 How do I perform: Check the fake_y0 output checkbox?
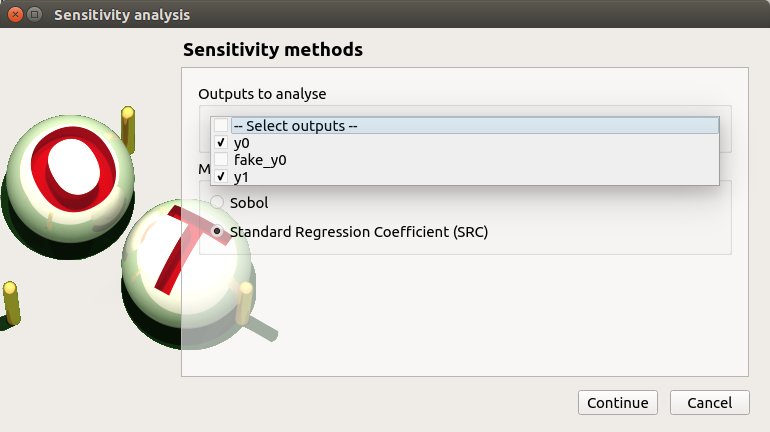click(221, 160)
